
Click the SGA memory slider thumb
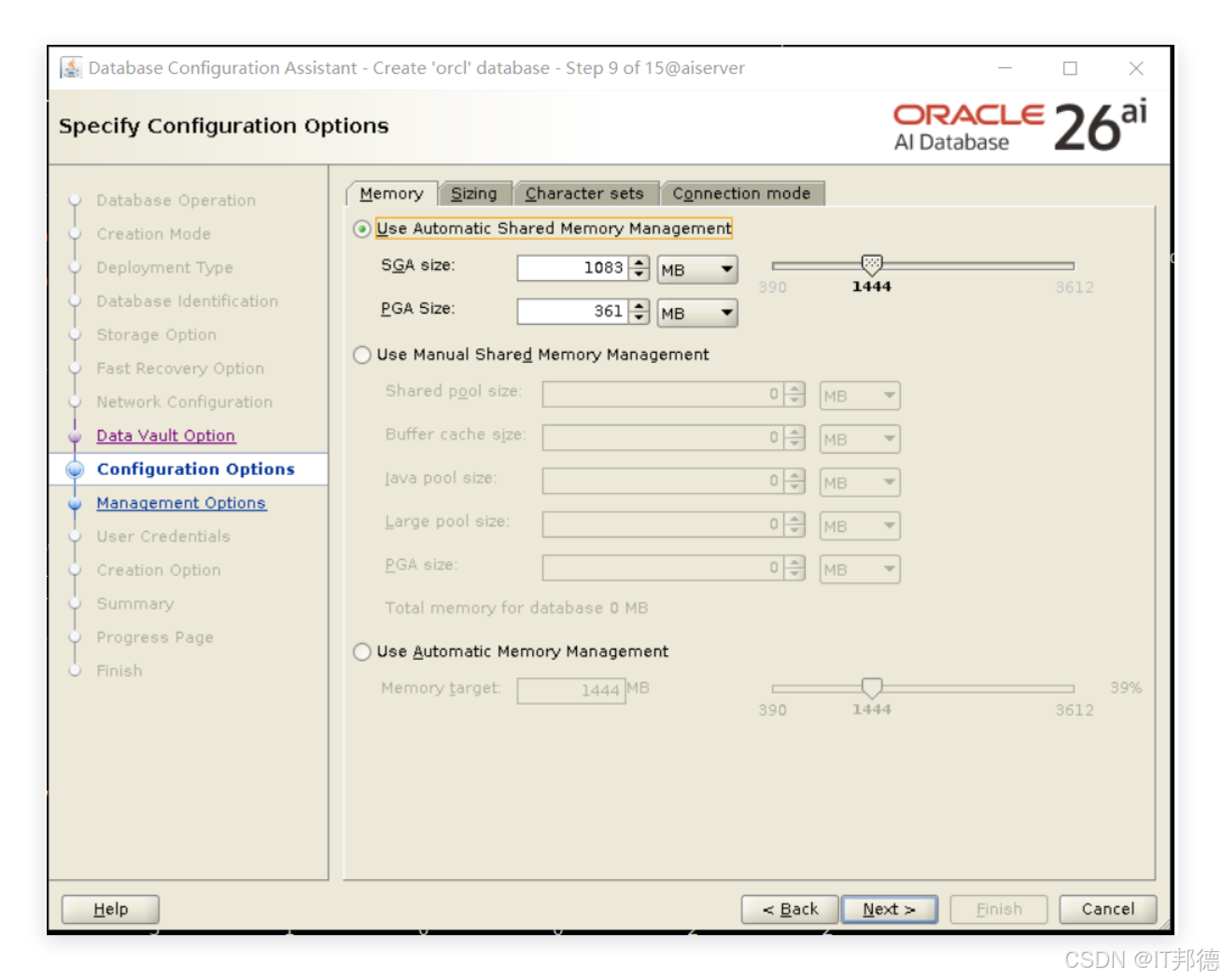coord(872,265)
